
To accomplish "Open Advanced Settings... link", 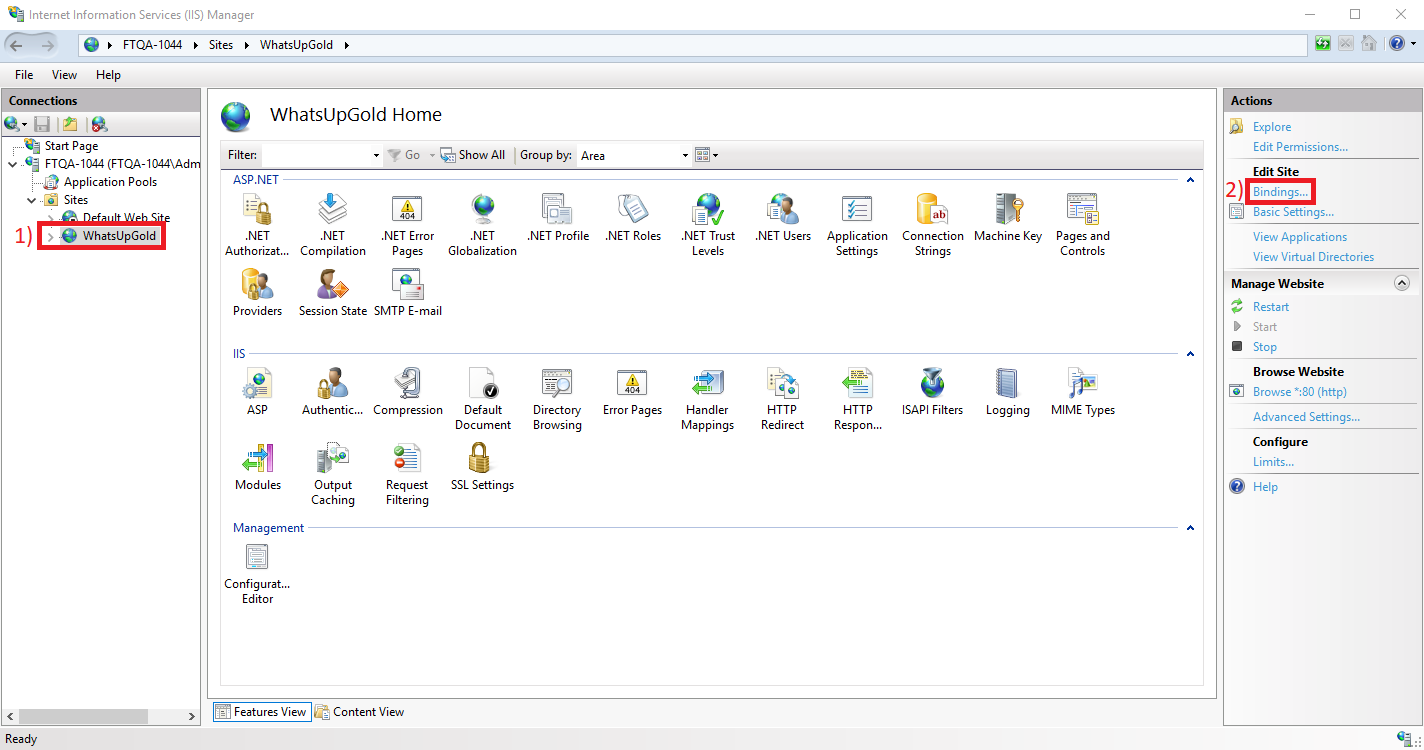I will pos(1306,417).
